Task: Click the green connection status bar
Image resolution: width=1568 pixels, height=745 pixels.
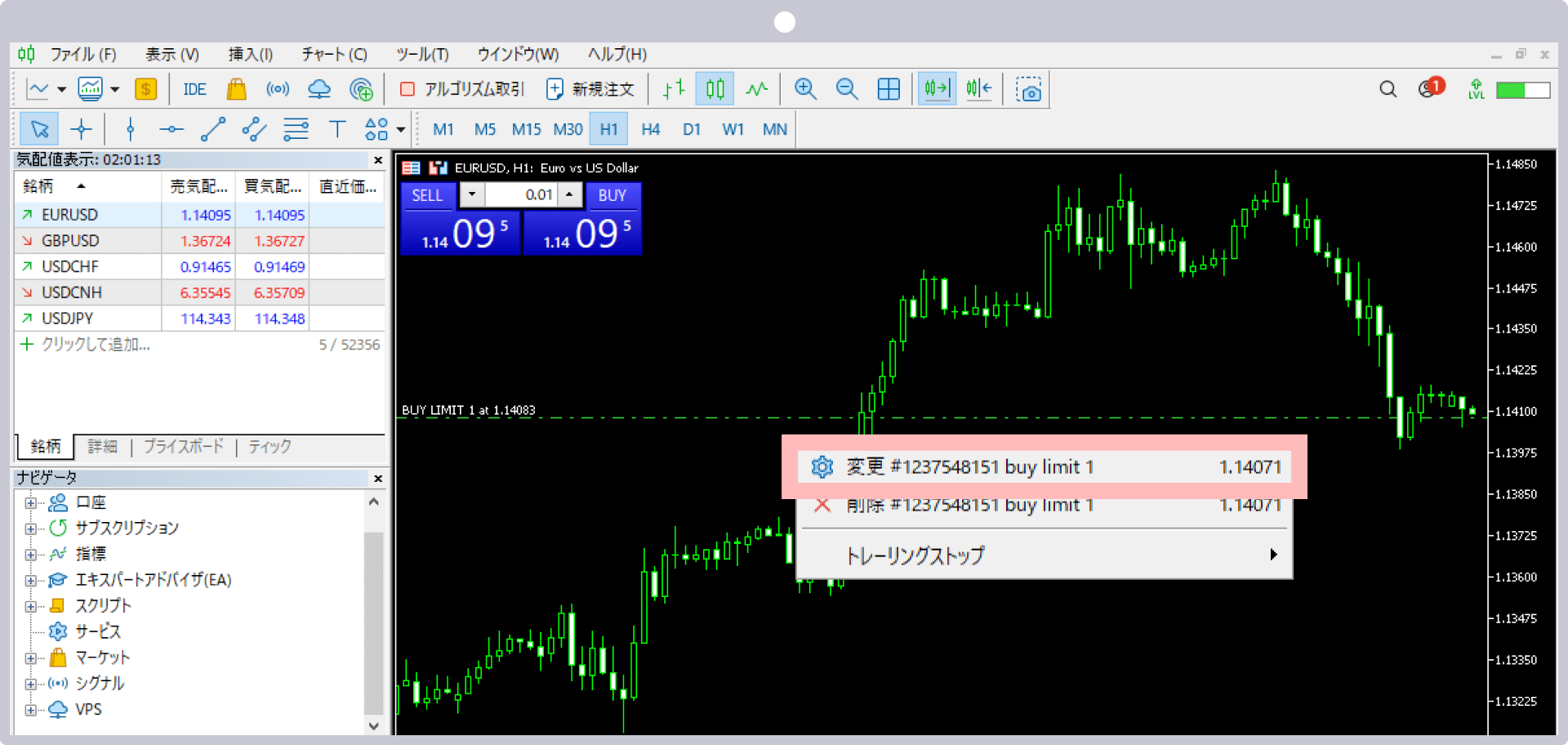Action: pos(1523,90)
